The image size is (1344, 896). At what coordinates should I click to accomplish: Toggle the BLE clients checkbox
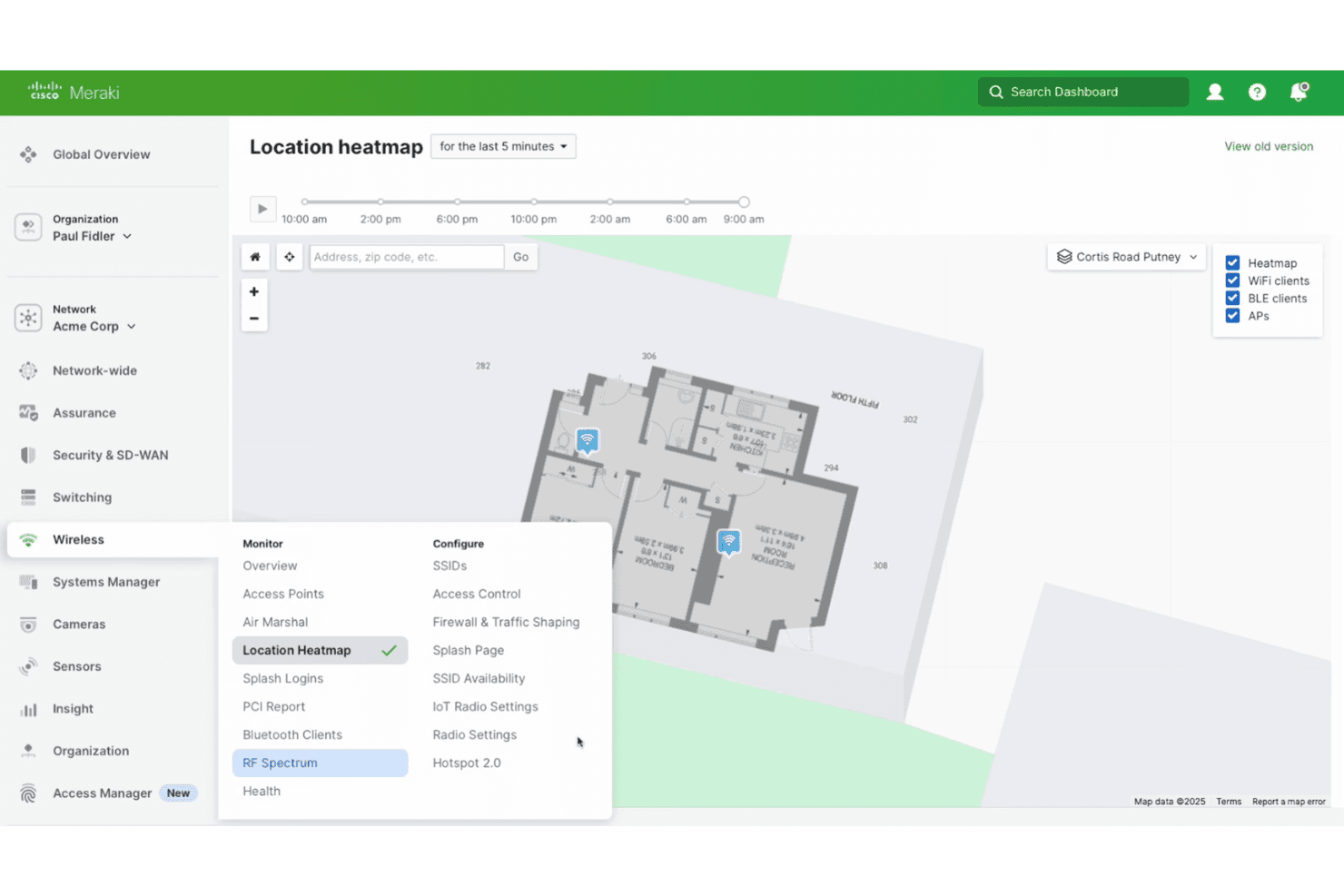coord(1232,298)
